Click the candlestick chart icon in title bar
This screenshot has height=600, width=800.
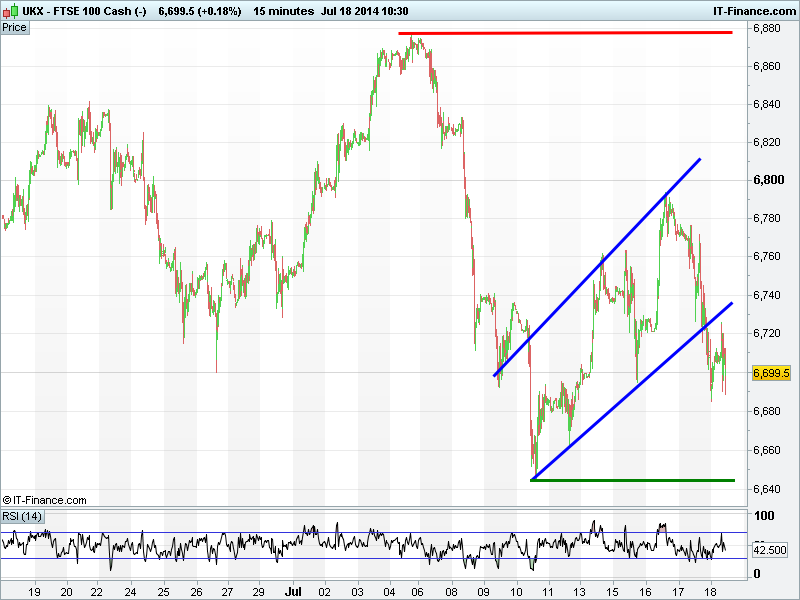coord(10,10)
